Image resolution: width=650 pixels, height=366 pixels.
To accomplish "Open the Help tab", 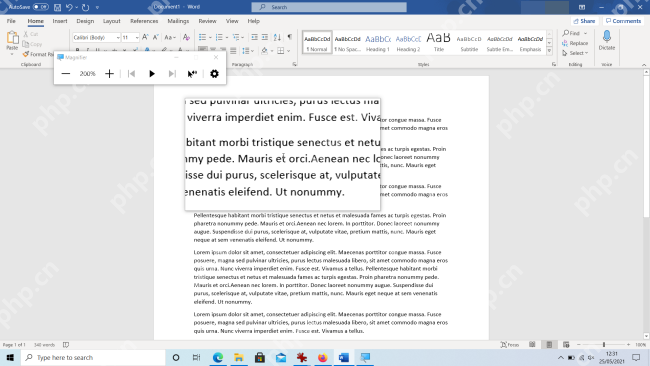I will click(253, 21).
